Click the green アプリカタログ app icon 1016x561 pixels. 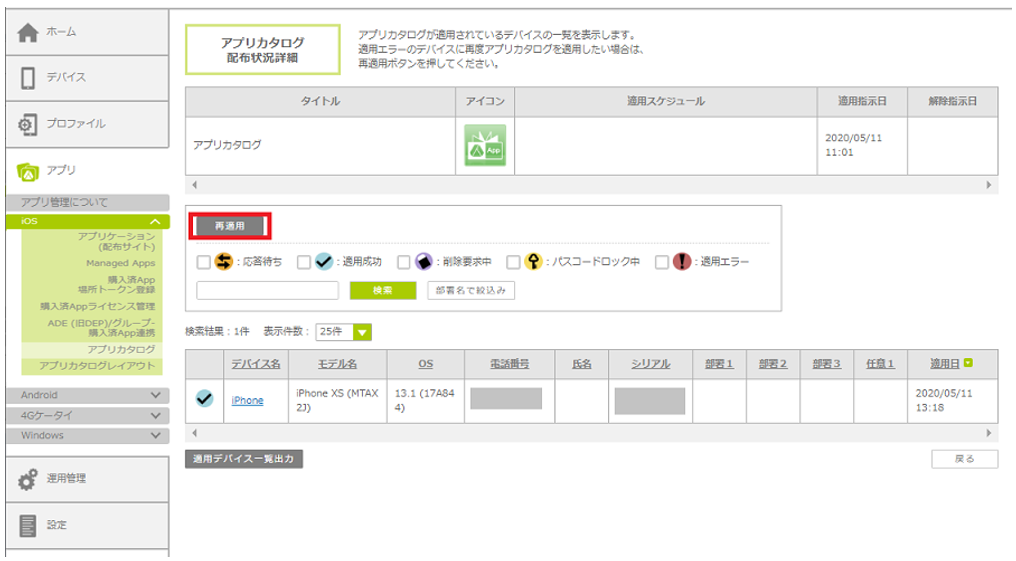[x=485, y=145]
